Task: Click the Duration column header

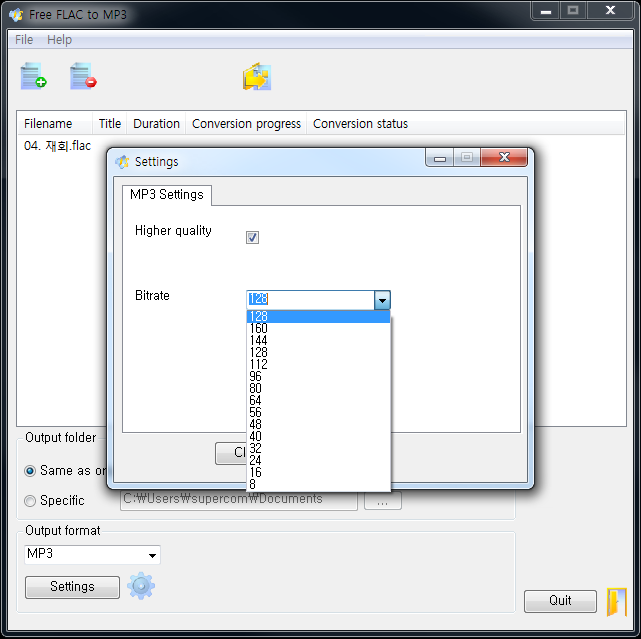Action: click(156, 123)
